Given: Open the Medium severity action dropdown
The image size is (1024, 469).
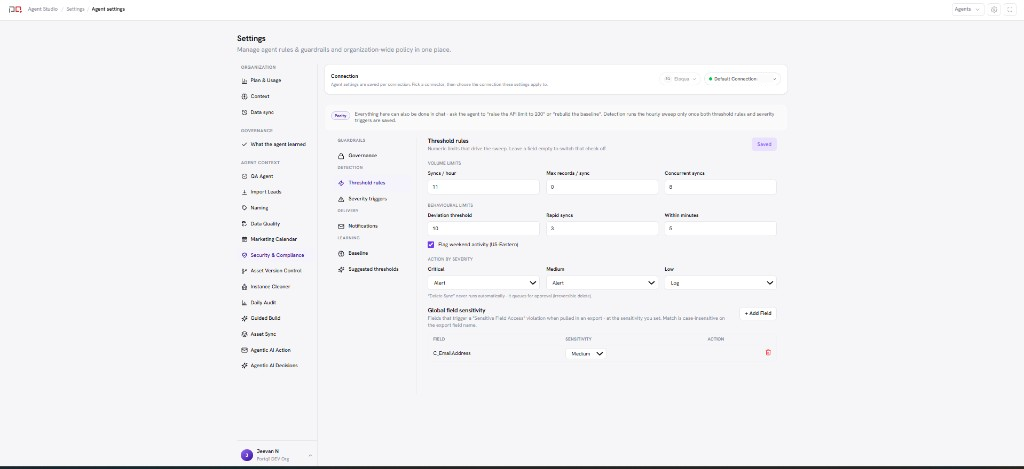Looking at the screenshot, I should point(602,283).
